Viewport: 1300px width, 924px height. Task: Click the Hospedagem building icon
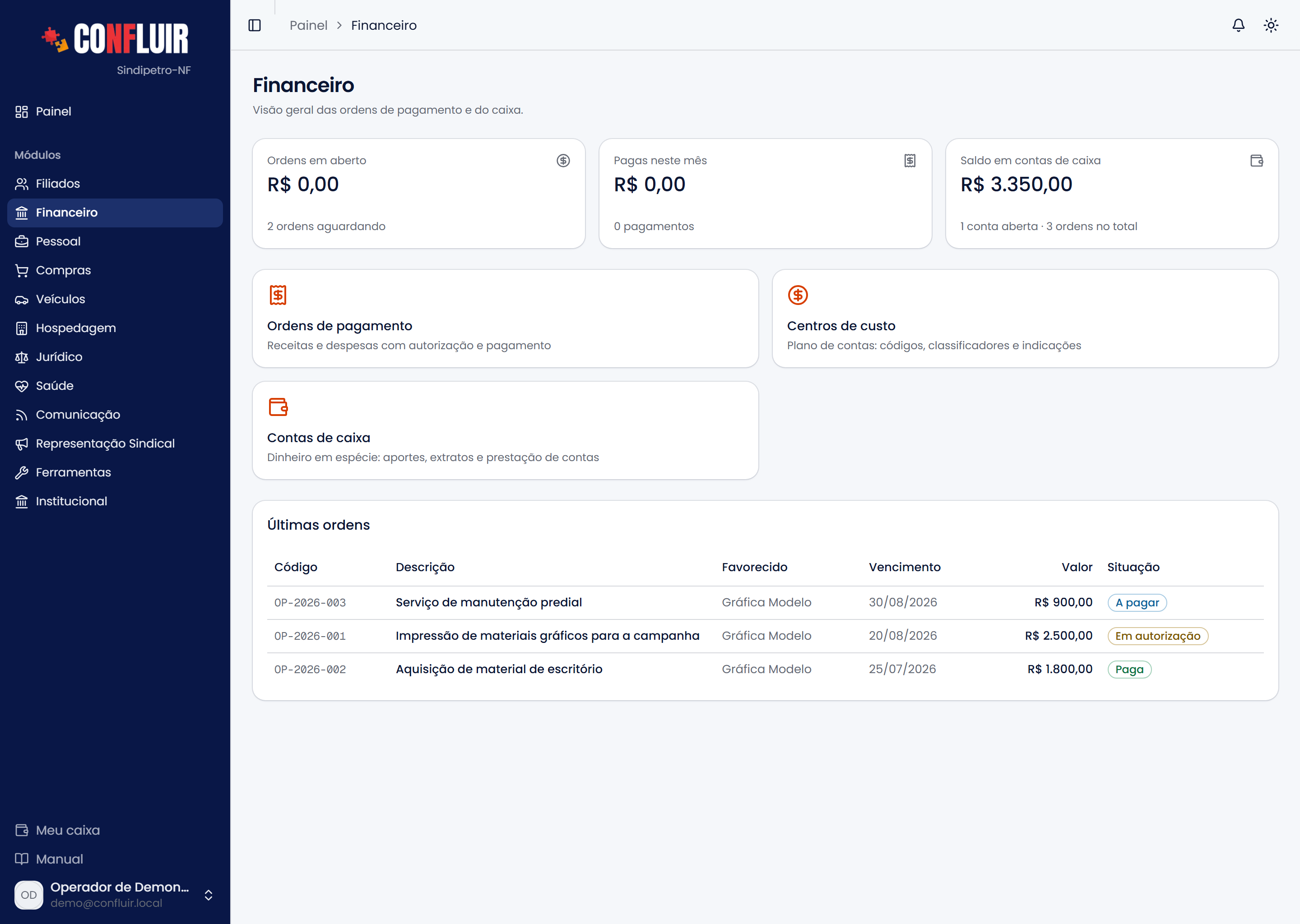coord(22,328)
